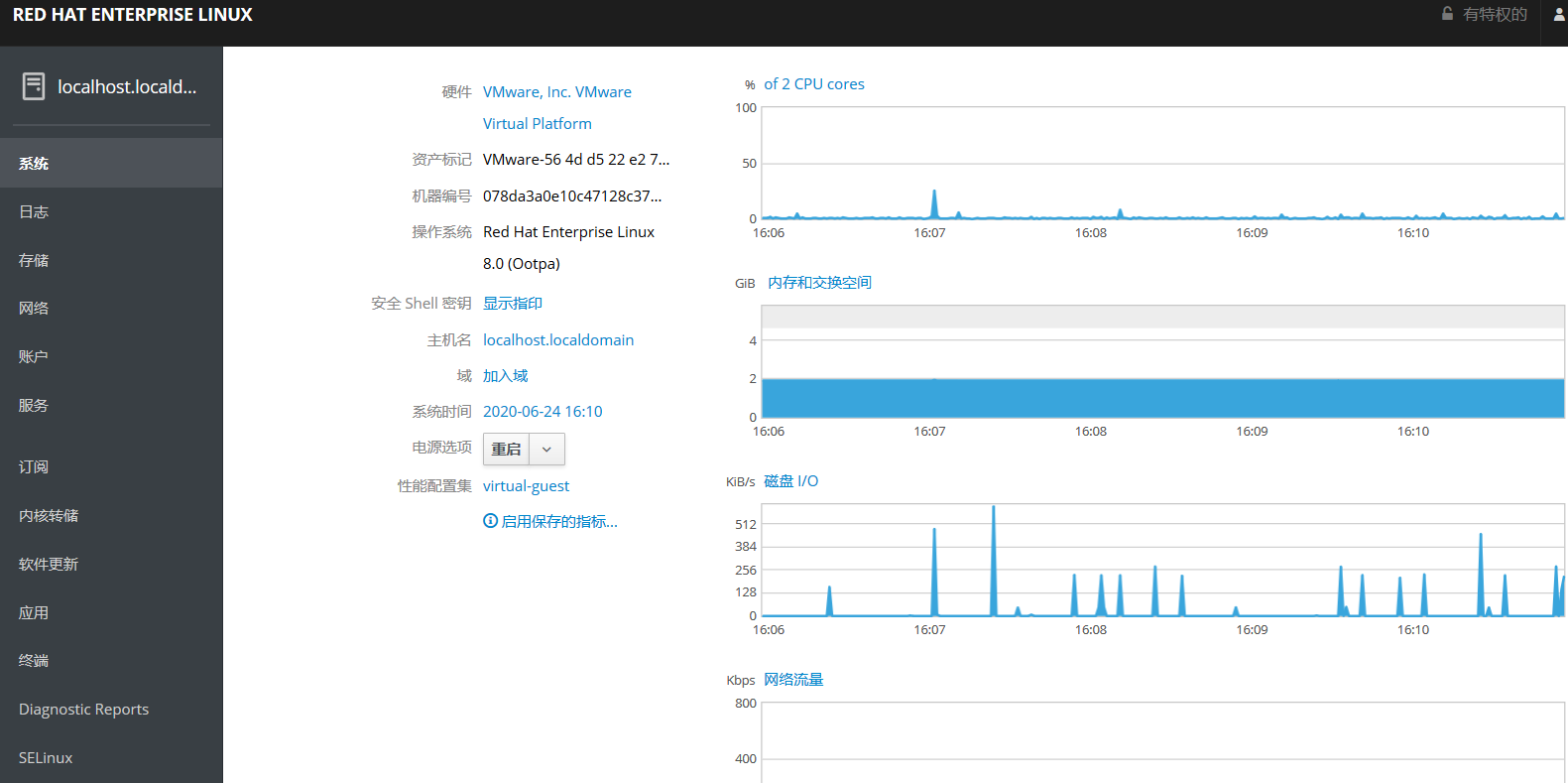
Task: Click the 有特权的 privileged label in header
Action: pyautogui.click(x=1495, y=14)
